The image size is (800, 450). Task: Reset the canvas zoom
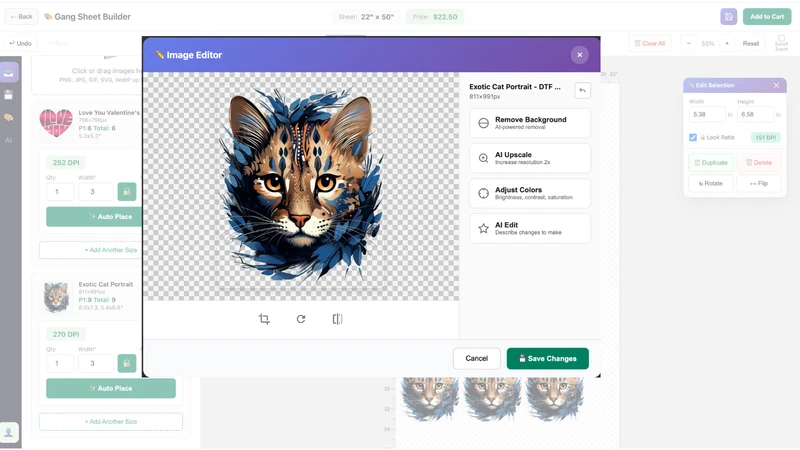click(x=751, y=43)
